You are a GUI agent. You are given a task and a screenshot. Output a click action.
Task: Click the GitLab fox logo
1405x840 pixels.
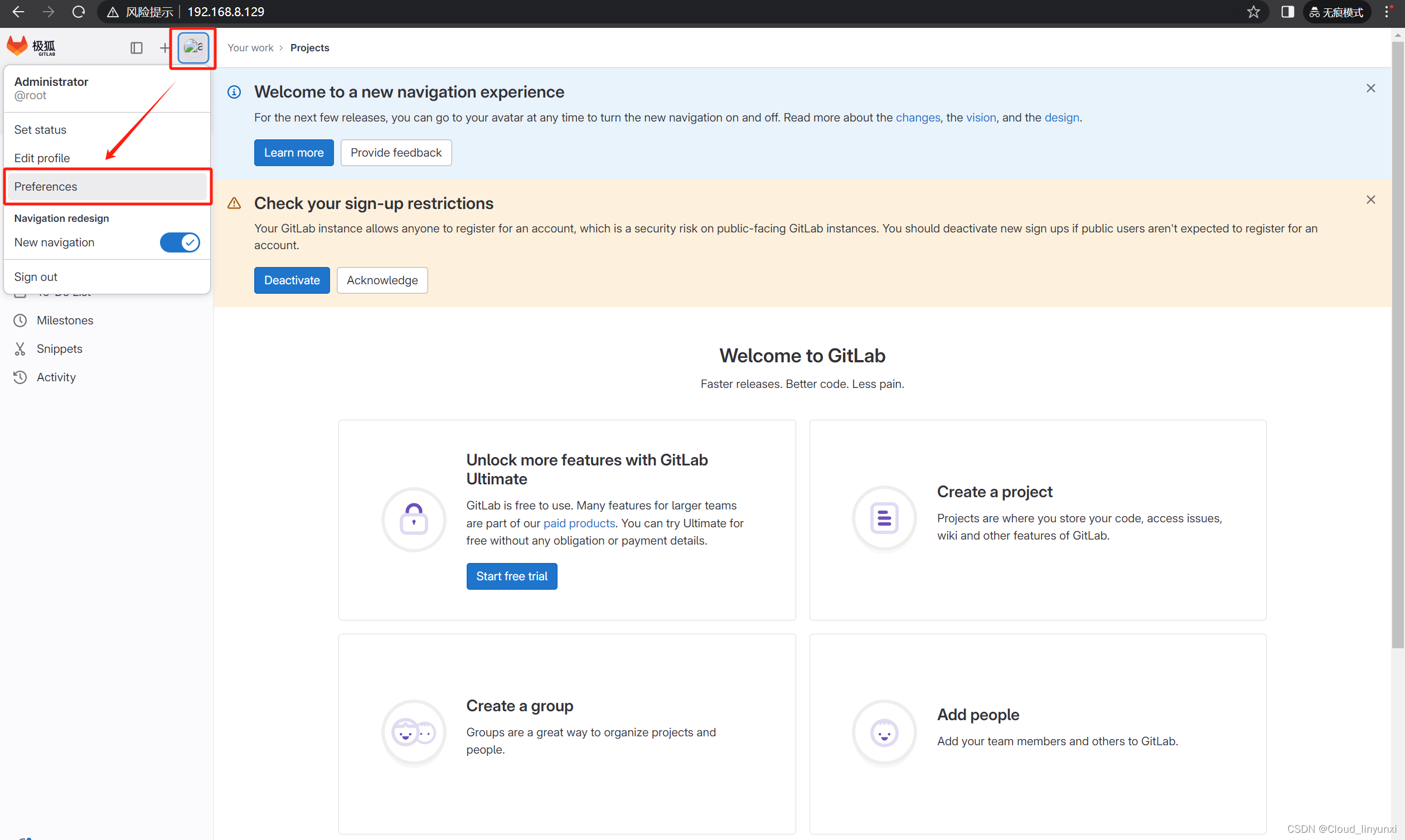click(17, 46)
